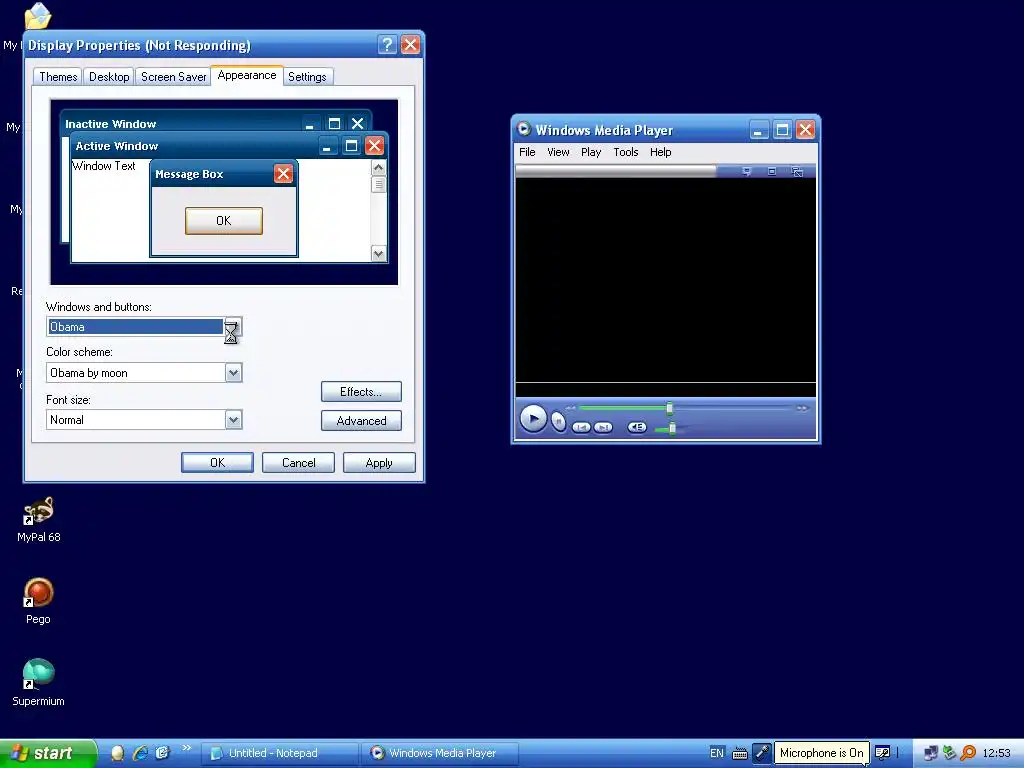Switch to Screen Saver tab
The height and width of the screenshot is (768, 1024).
173,77
